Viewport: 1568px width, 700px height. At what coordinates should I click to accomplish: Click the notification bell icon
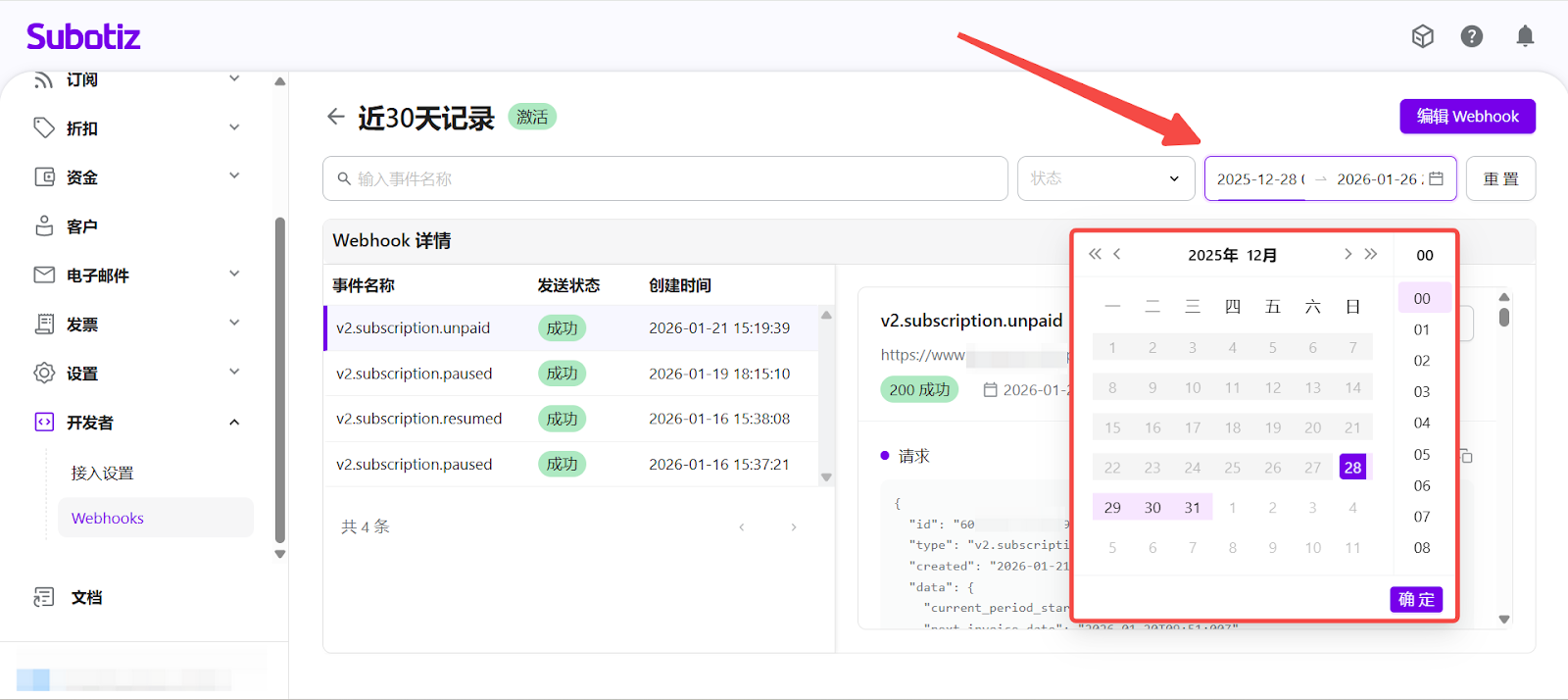(x=1525, y=37)
